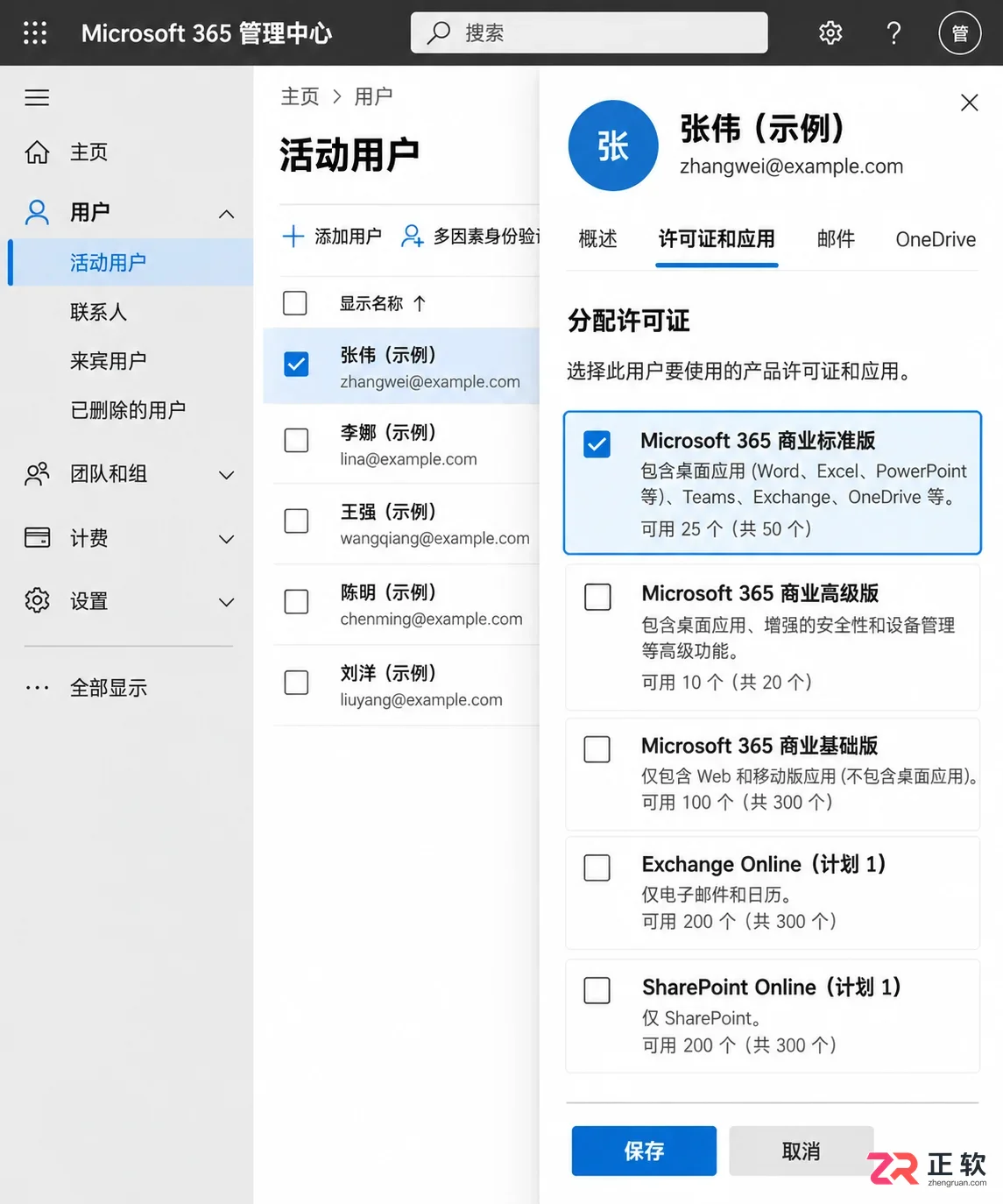1003x1204 pixels.
Task: Uncheck Microsoft 365 商业标准版 license
Action: [597, 444]
